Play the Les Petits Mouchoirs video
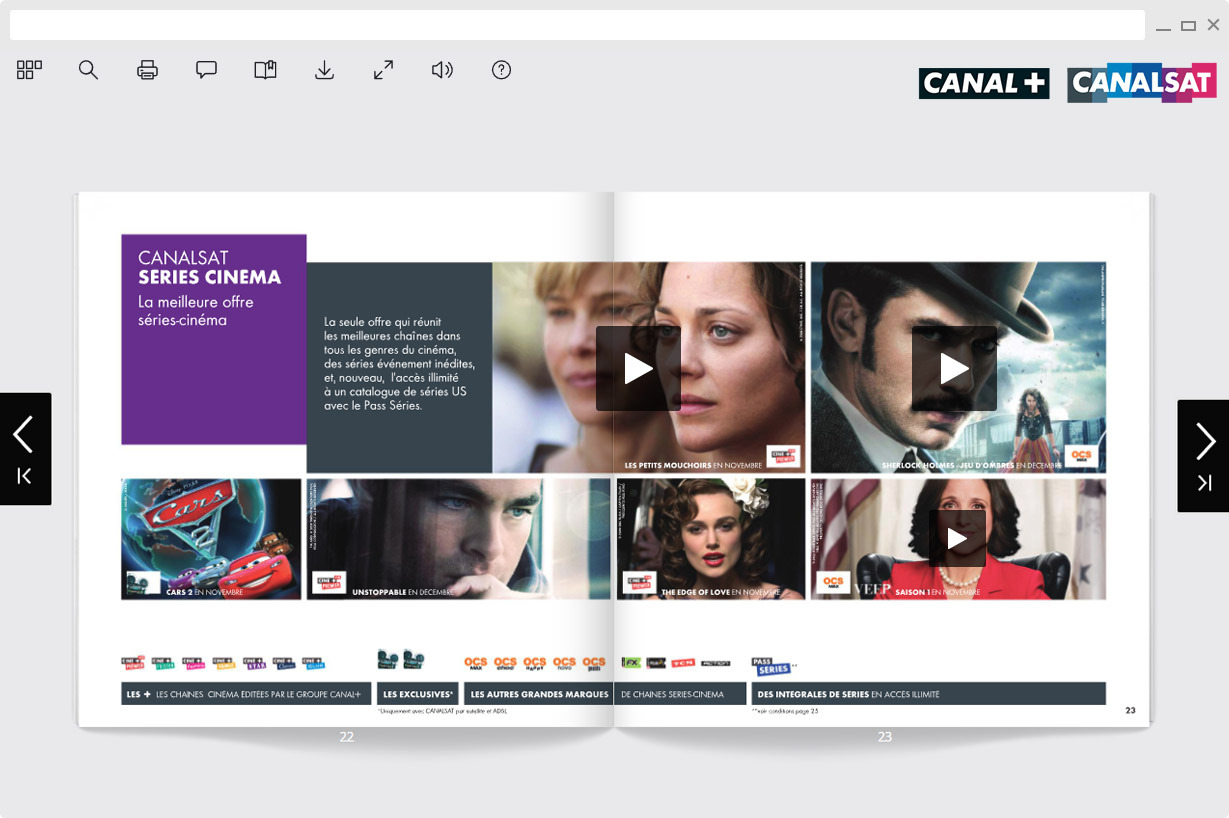The image size is (1229, 818). pos(637,368)
